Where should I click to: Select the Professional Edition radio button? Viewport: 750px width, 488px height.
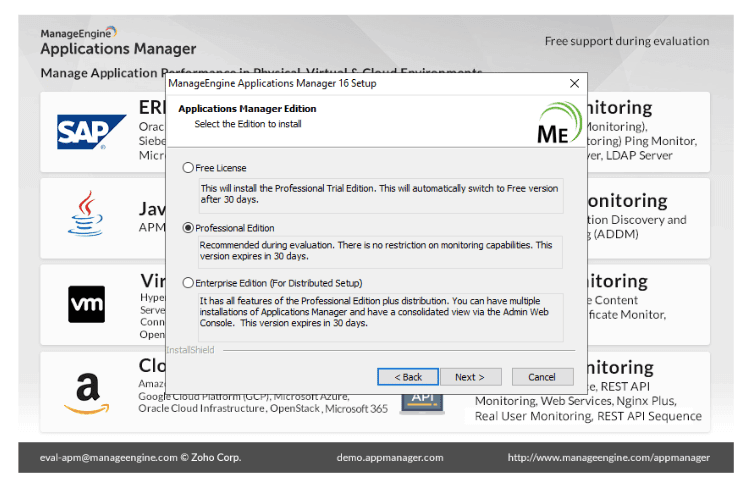pyautogui.click(x=188, y=228)
